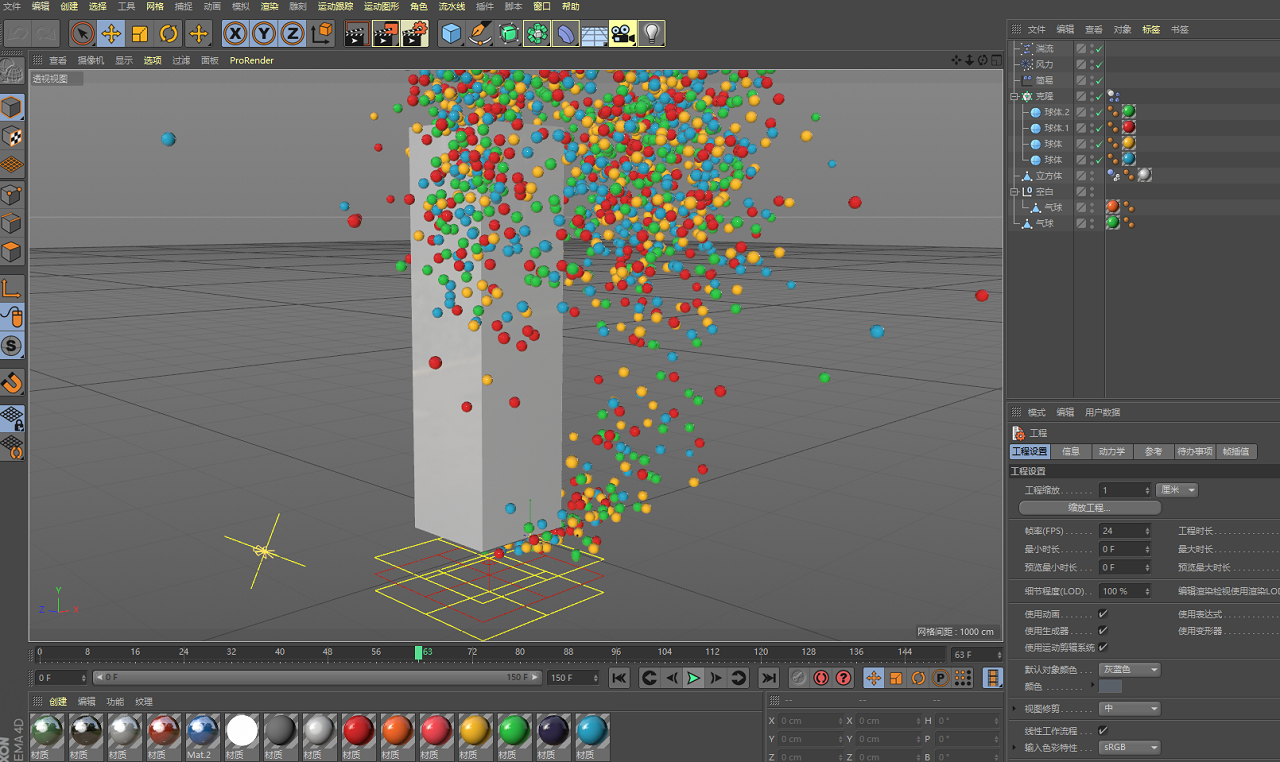Viewport: 1280px width, 762px height.
Task: Toggle the snap magnet icon
Action: [x=12, y=382]
